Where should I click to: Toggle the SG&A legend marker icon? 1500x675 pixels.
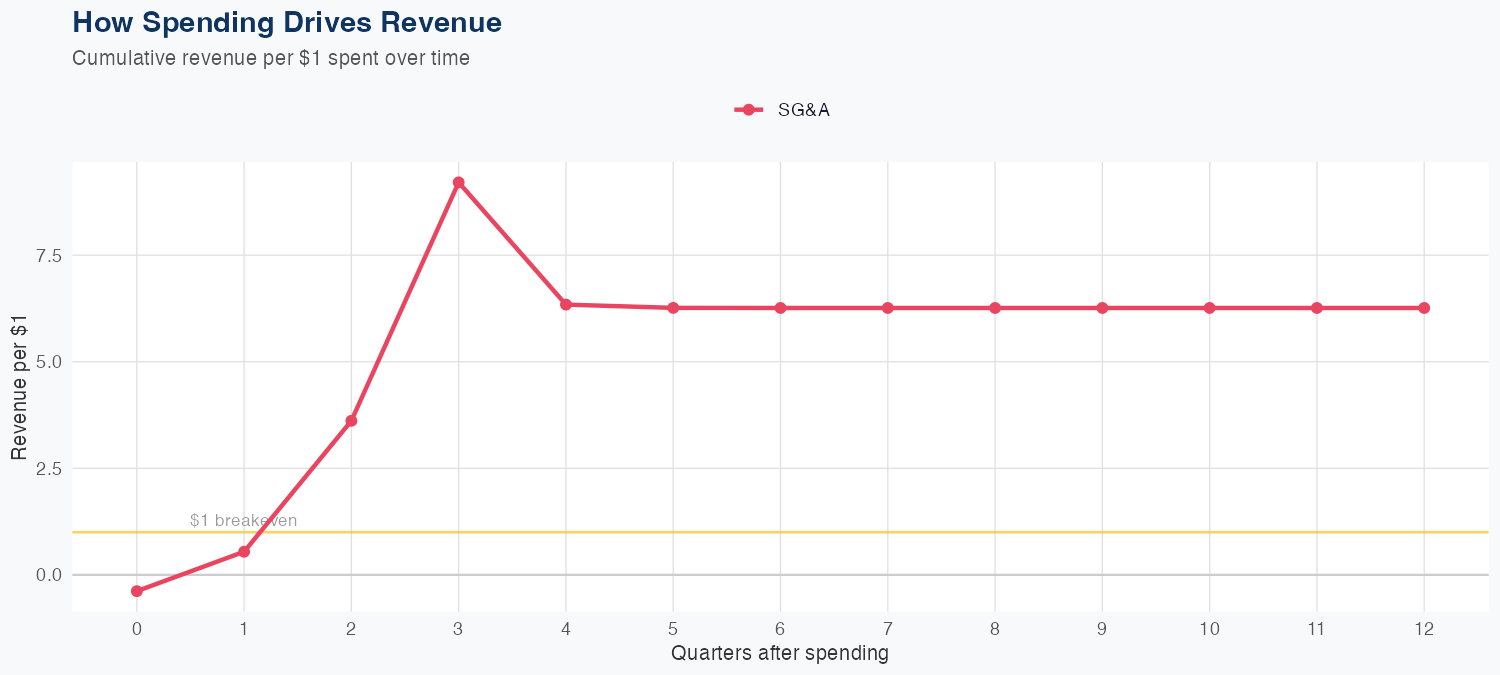pyautogui.click(x=748, y=110)
